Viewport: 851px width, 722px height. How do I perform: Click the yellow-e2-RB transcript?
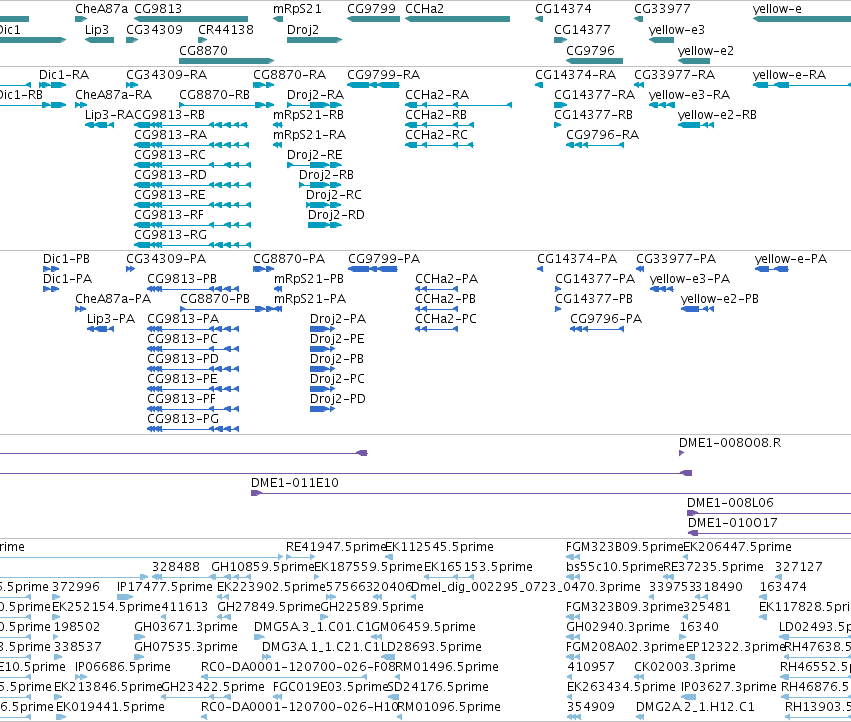[695, 125]
